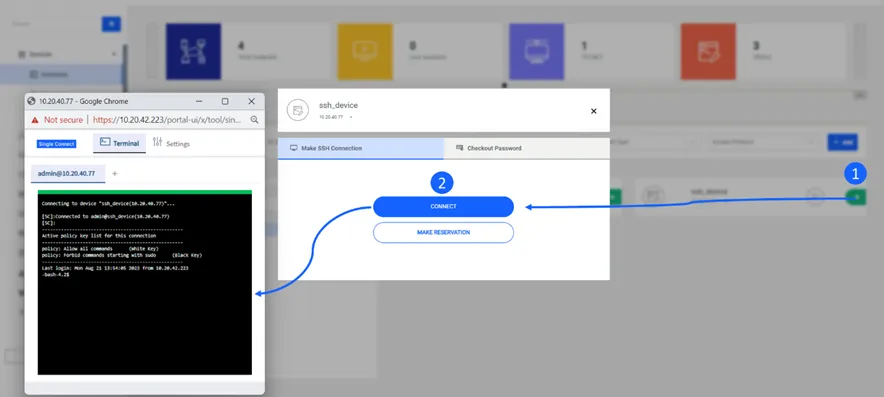This screenshot has height=397, width=884.
Task: Click the 'Forbid commands starting with sudo' line
Action: (122, 255)
